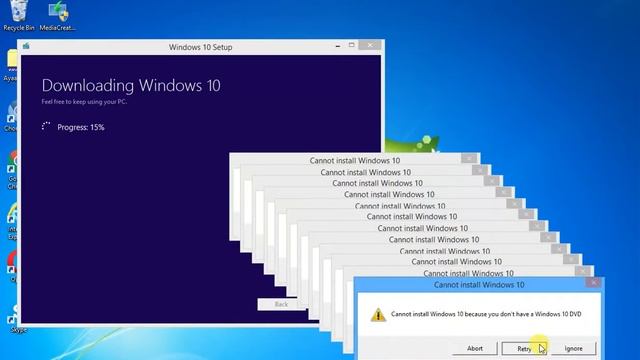Click the Skype desktop shortcut
Image resolution: width=640 pixels, height=360 pixels.
point(16,320)
